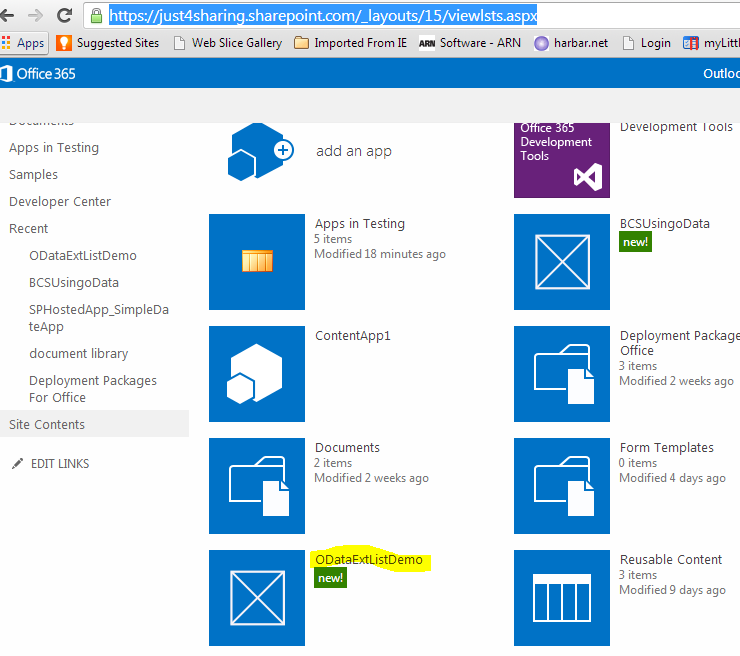Screen dimensions: 740x656
Task: Click the green padlock security icon
Action: pos(96,16)
